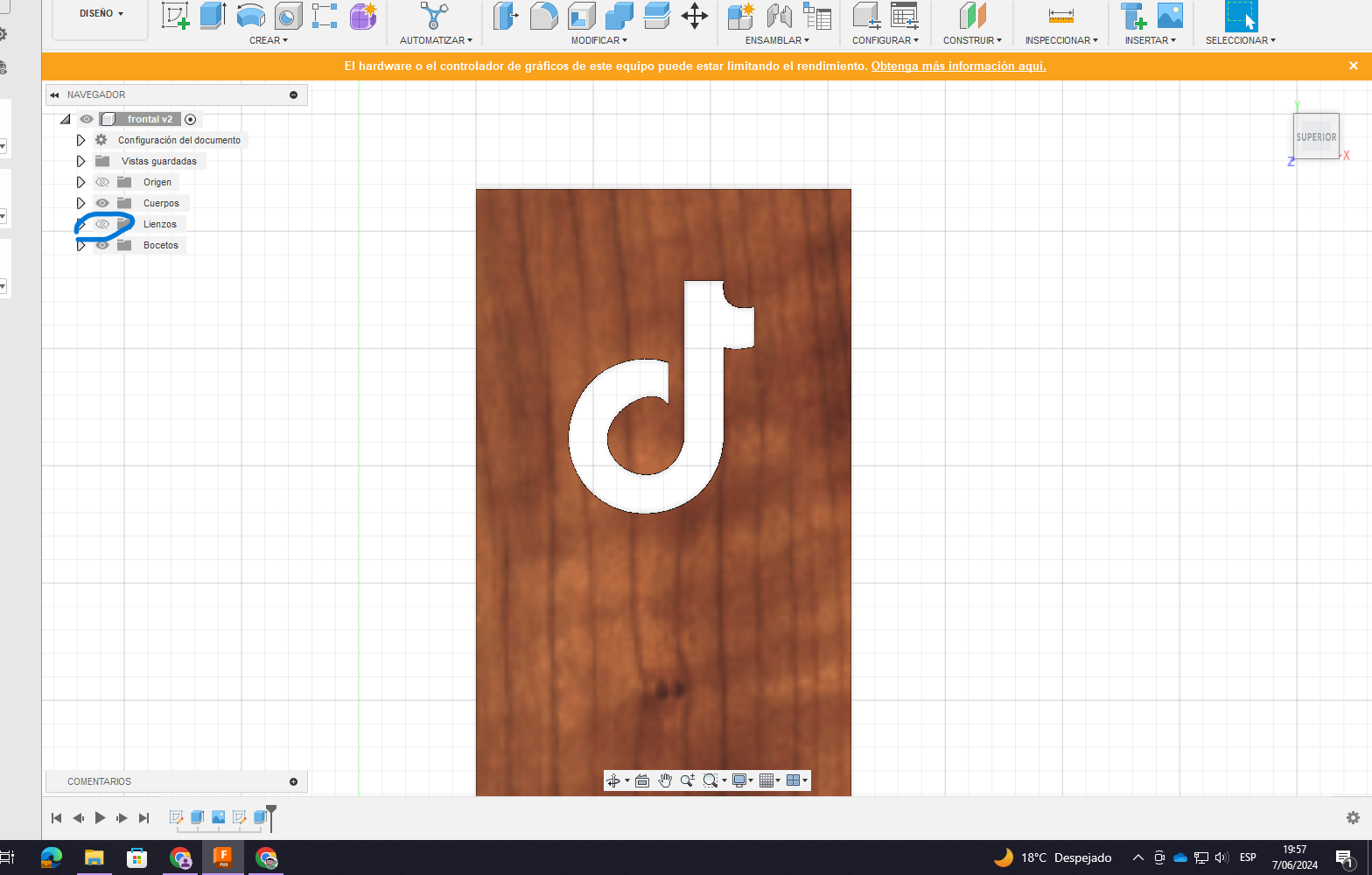Expand Configuración del documento node

80,140
